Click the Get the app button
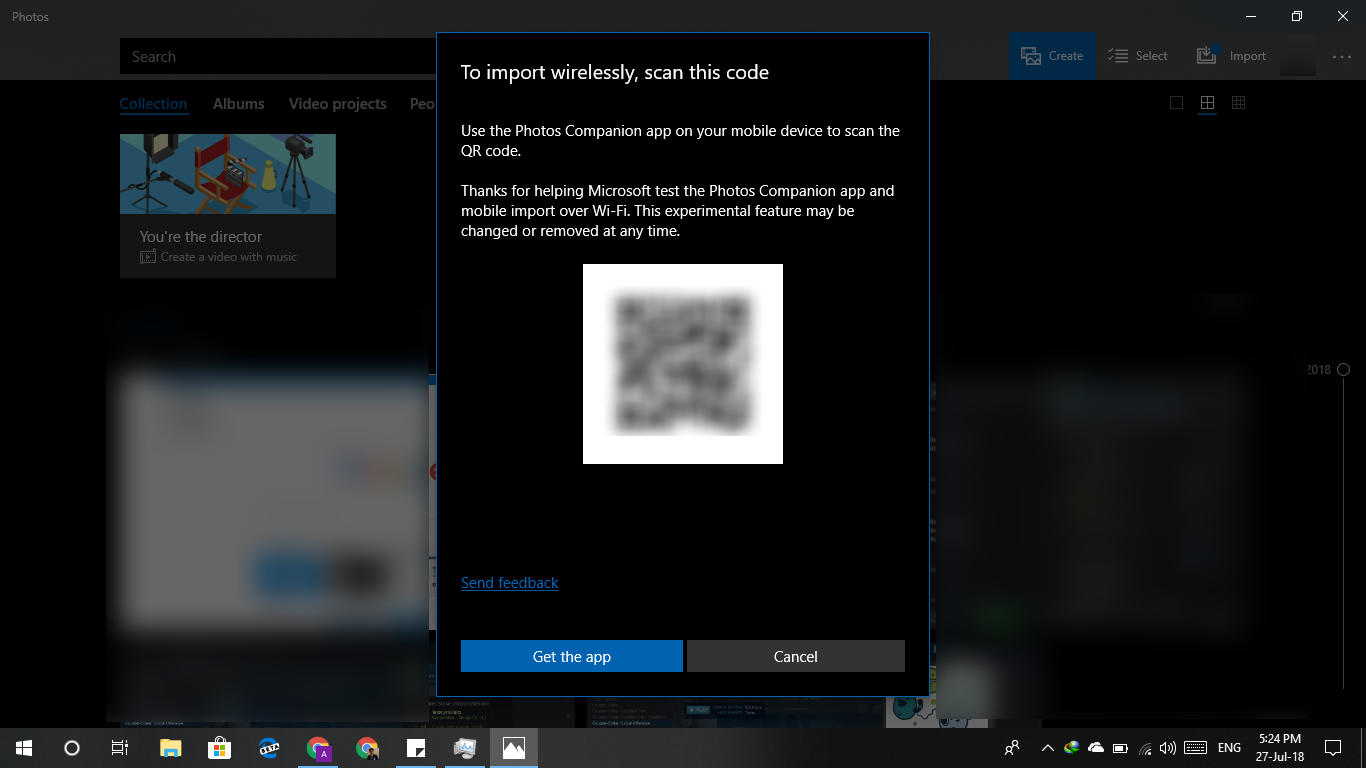The width and height of the screenshot is (1366, 768). point(571,656)
